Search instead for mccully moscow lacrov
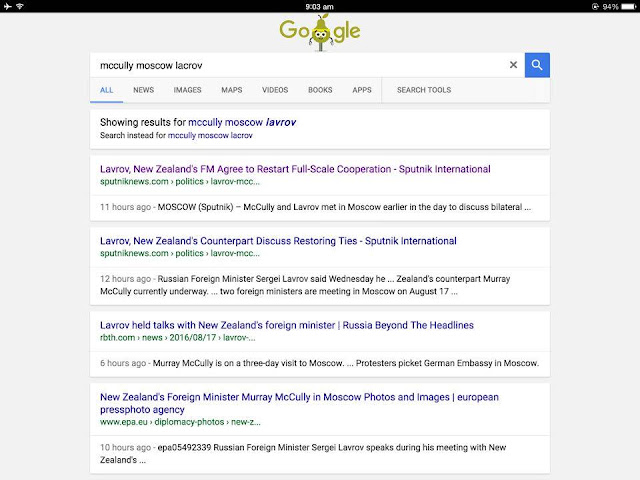 click(210, 135)
